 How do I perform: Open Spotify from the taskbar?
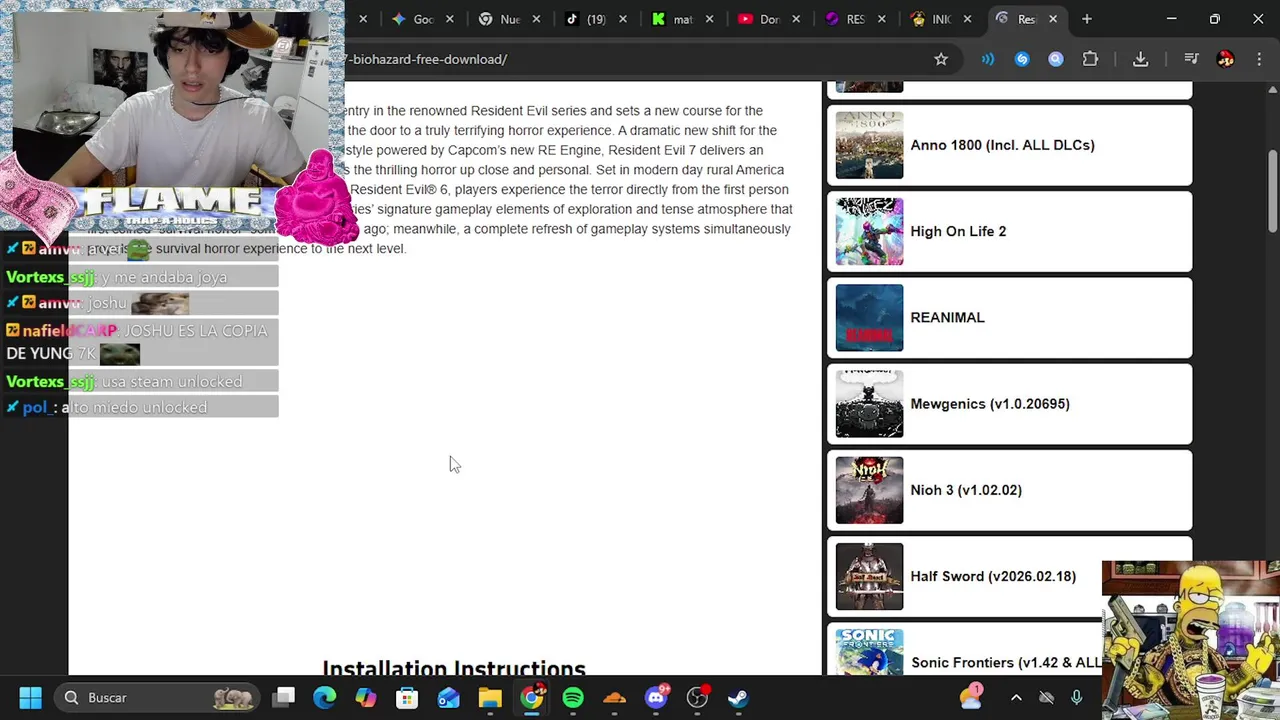[573, 698]
